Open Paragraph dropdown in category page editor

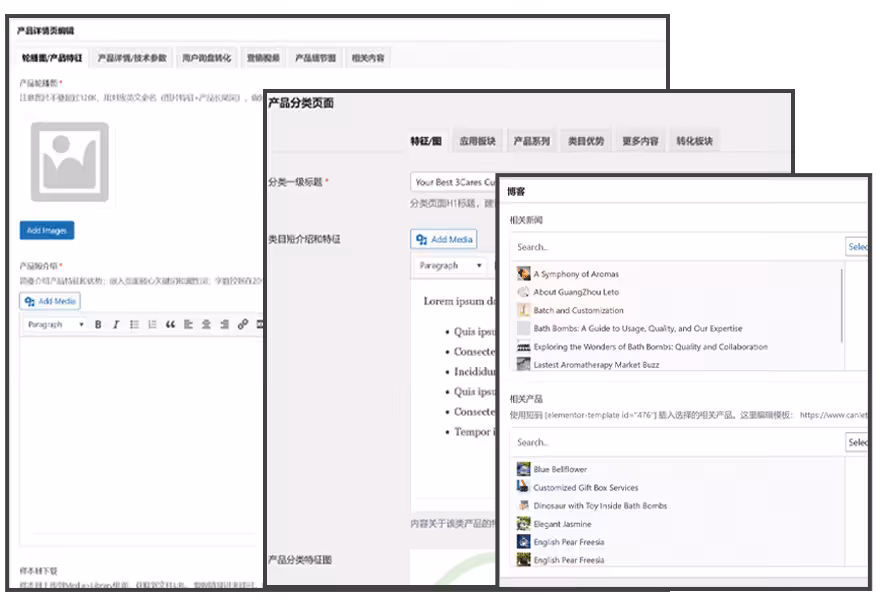pos(450,265)
